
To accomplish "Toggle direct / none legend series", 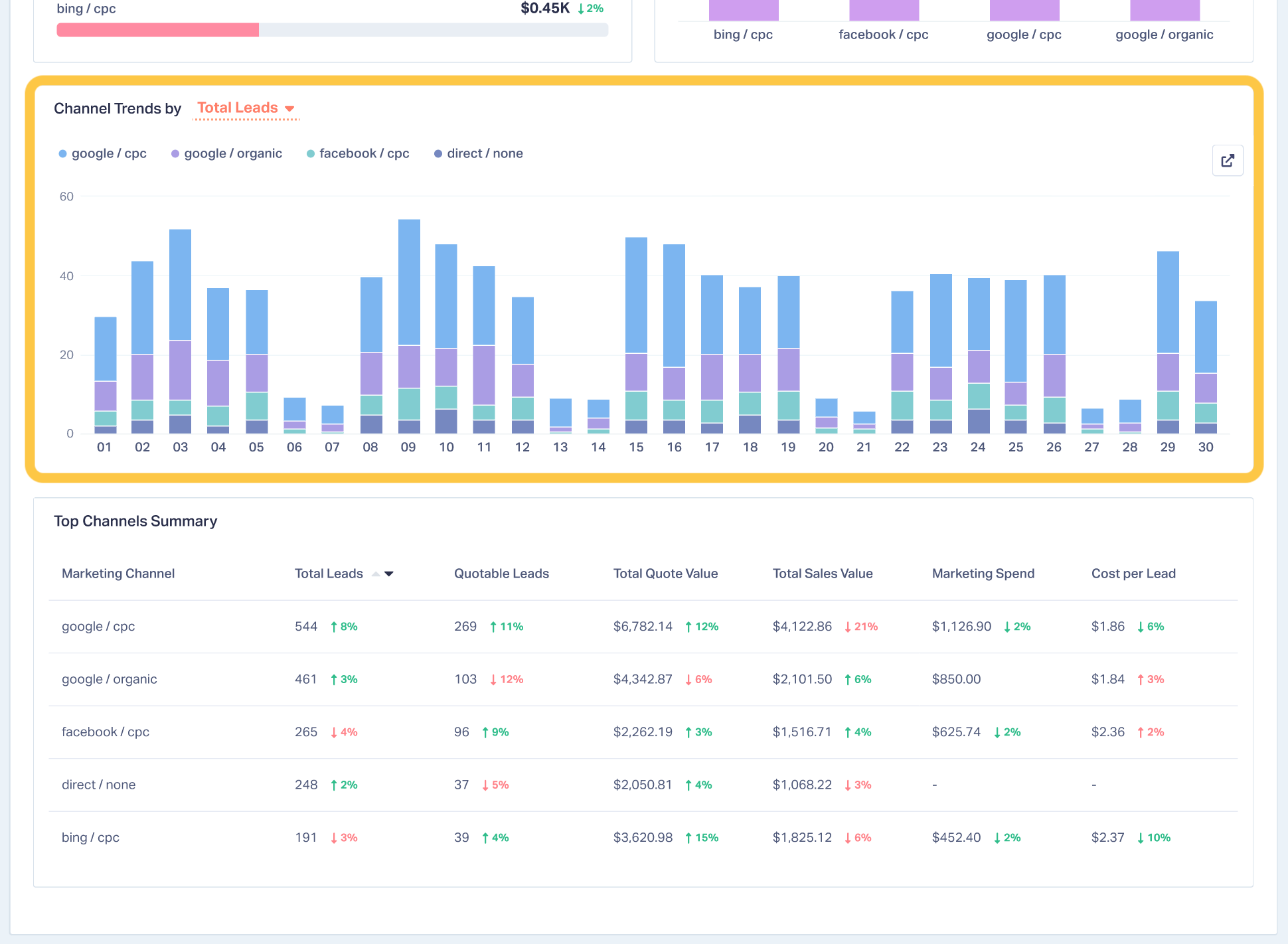I will pos(479,153).
